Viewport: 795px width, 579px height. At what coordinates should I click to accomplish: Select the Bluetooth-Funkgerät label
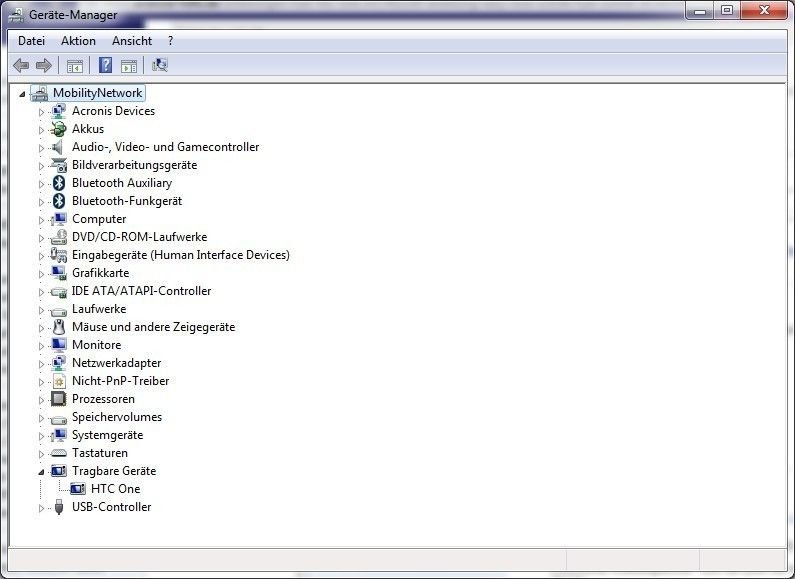click(x=127, y=201)
